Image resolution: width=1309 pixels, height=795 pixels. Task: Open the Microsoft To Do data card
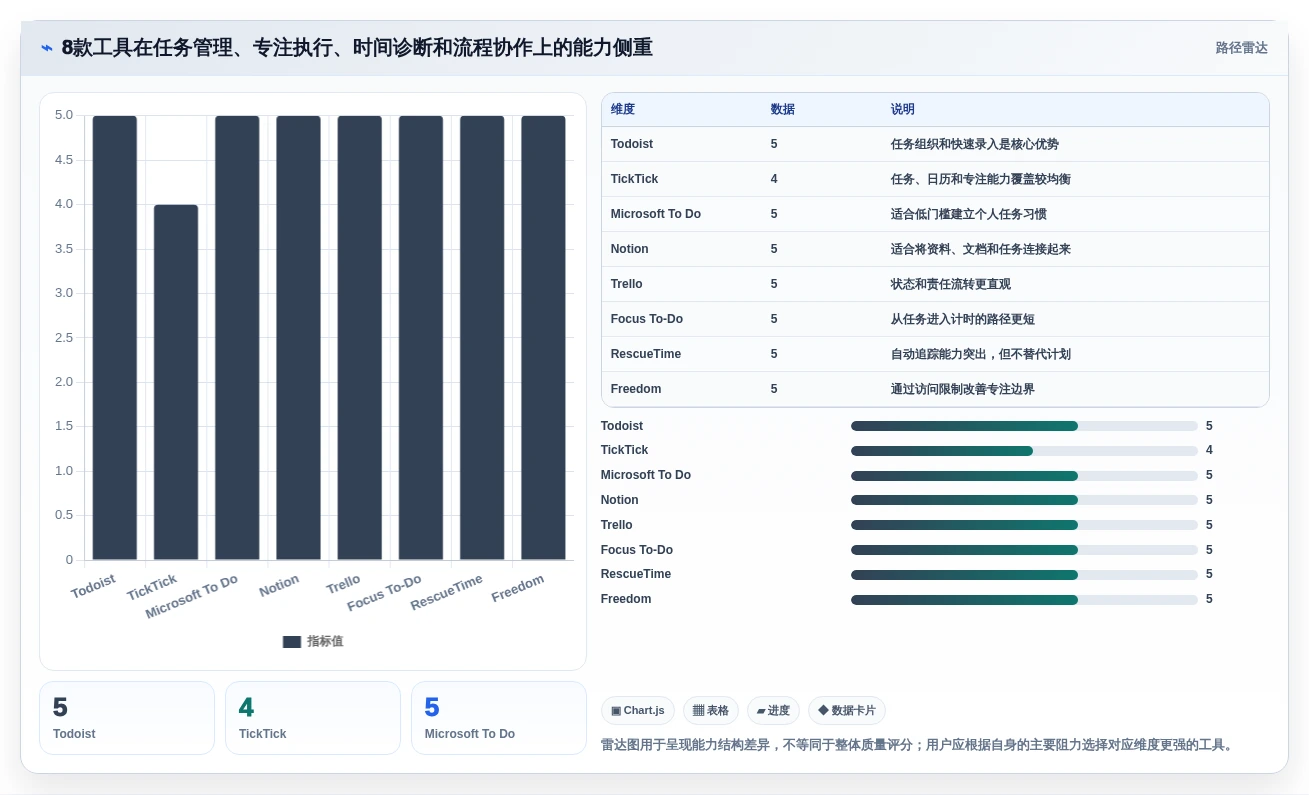coord(499,718)
